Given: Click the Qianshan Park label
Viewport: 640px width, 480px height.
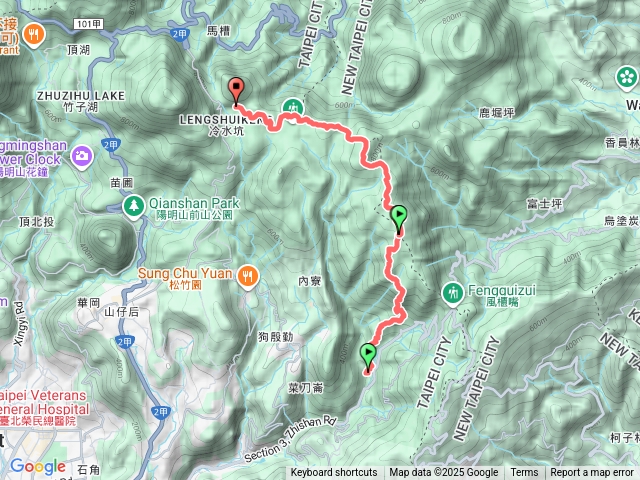Looking at the screenshot, I should [x=194, y=208].
